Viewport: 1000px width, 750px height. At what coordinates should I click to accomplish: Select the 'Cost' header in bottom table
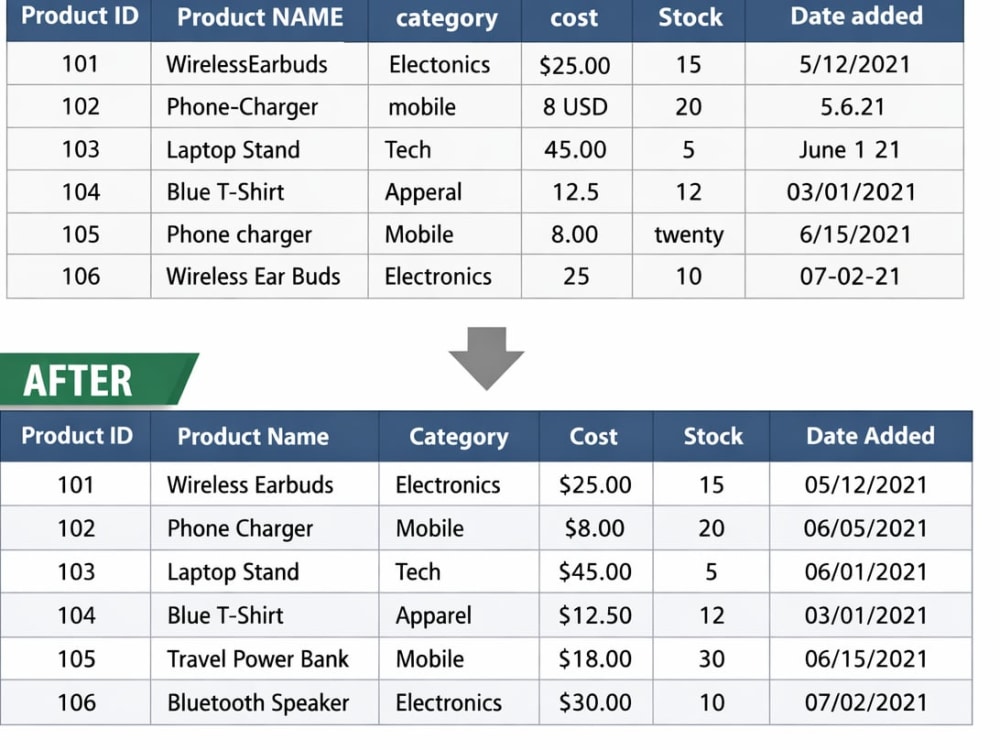click(593, 436)
